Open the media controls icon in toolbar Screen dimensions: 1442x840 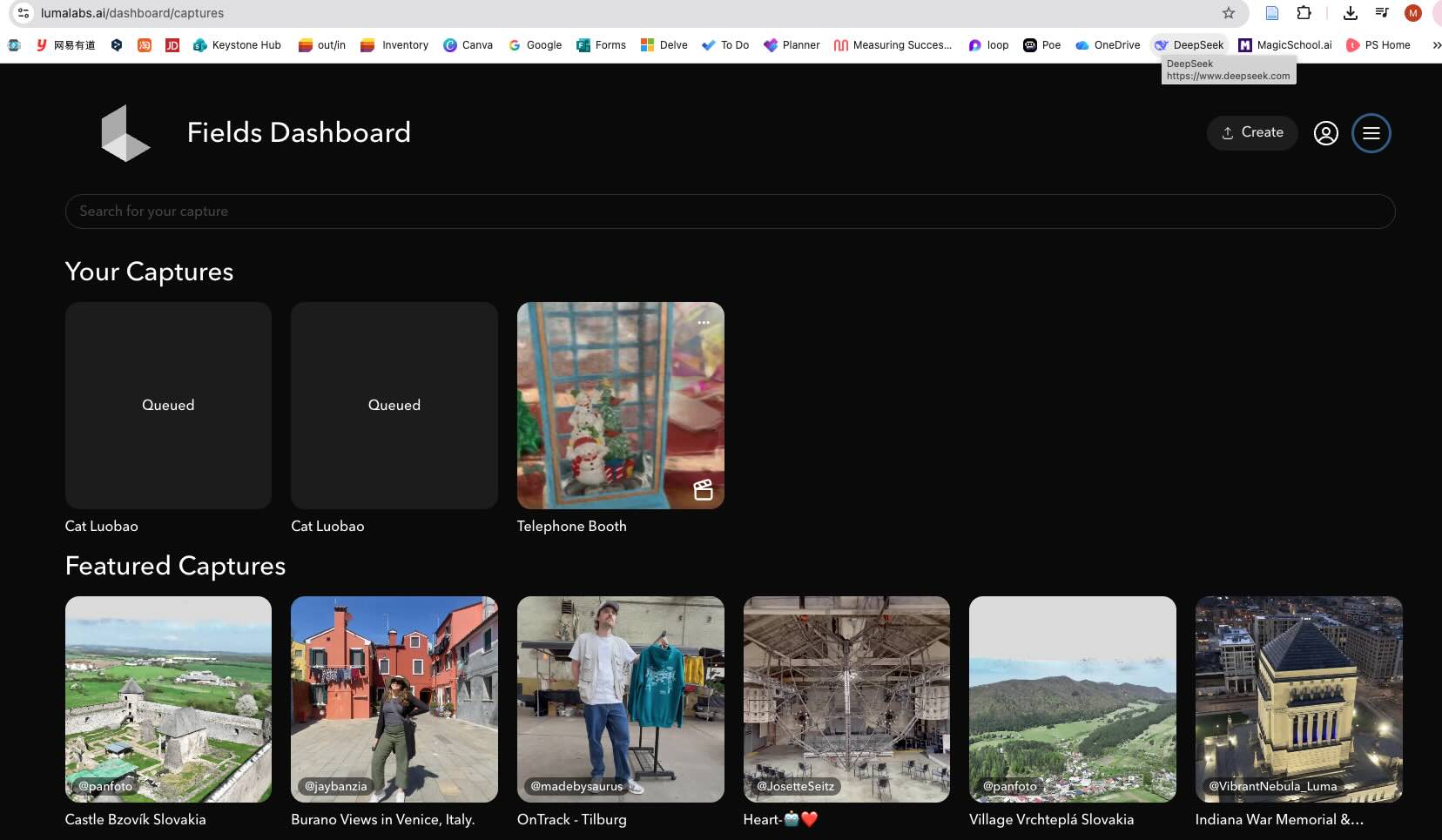coord(1381,13)
